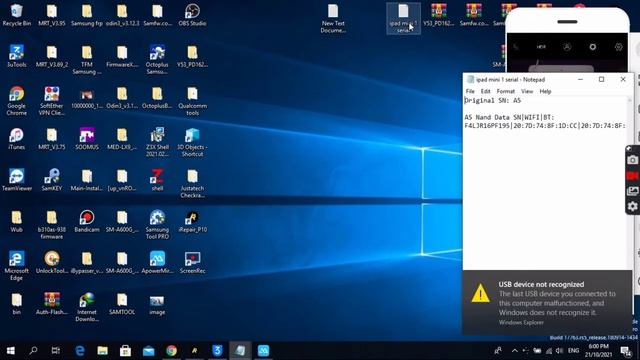
Task: Open the gallery icon in side toolbar
Action: [x=632, y=191]
